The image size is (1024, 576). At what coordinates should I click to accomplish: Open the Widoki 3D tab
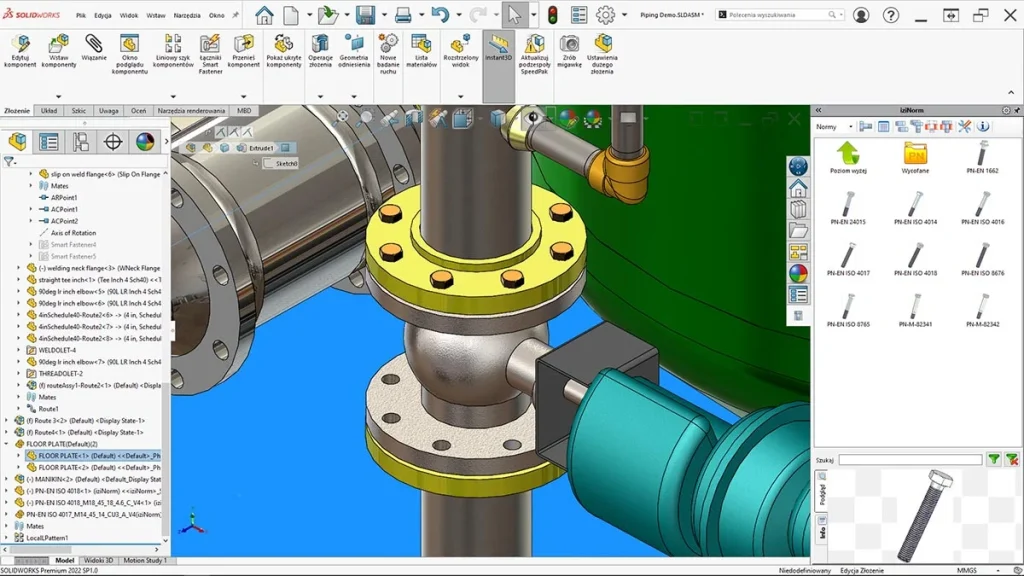[99, 560]
